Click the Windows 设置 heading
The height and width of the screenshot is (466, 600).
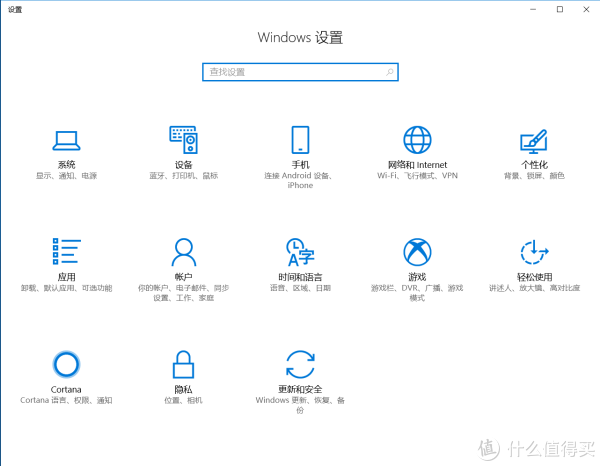pos(300,37)
